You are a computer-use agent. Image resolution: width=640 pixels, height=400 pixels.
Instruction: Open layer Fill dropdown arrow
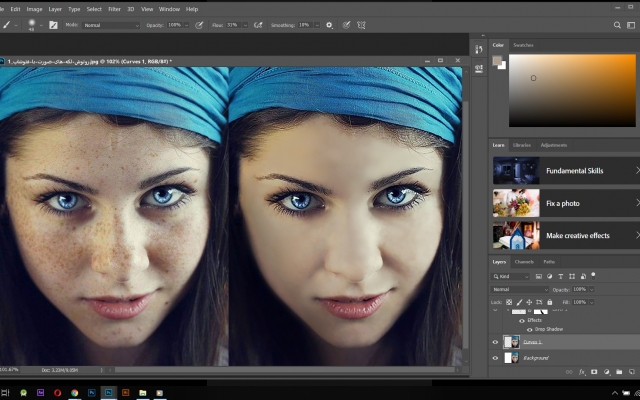591,302
